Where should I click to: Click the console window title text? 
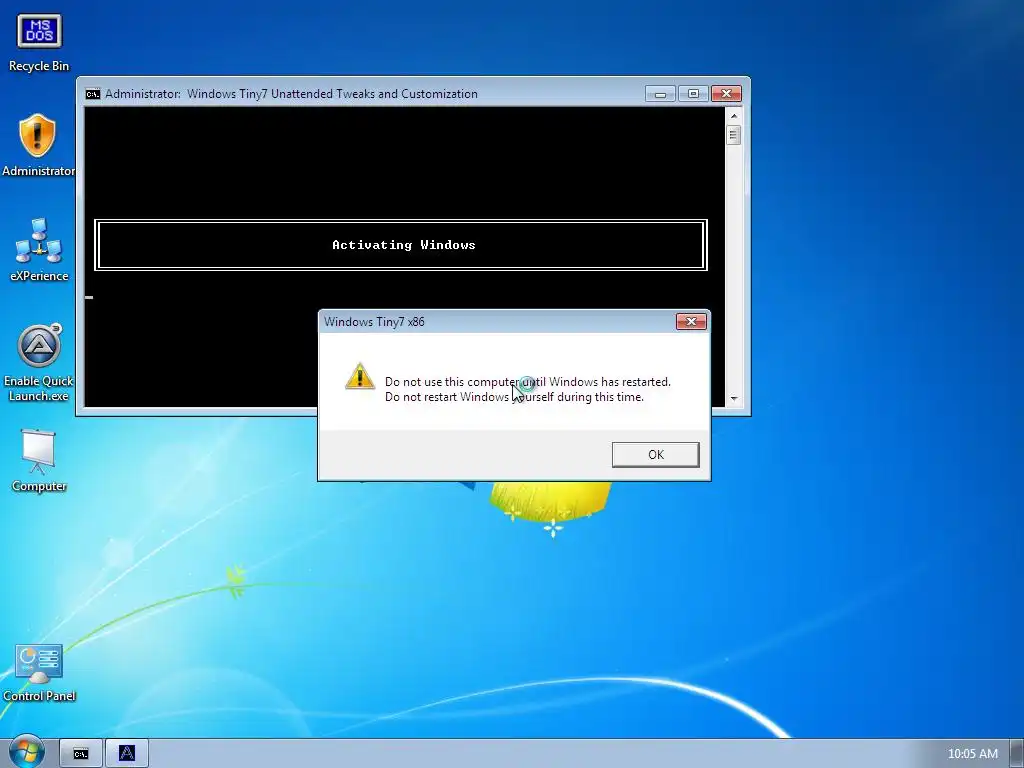(291, 94)
